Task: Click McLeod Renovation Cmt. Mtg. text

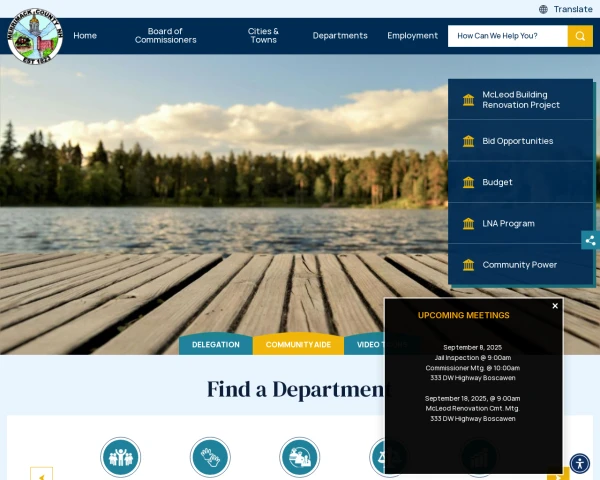Action: pos(472,408)
